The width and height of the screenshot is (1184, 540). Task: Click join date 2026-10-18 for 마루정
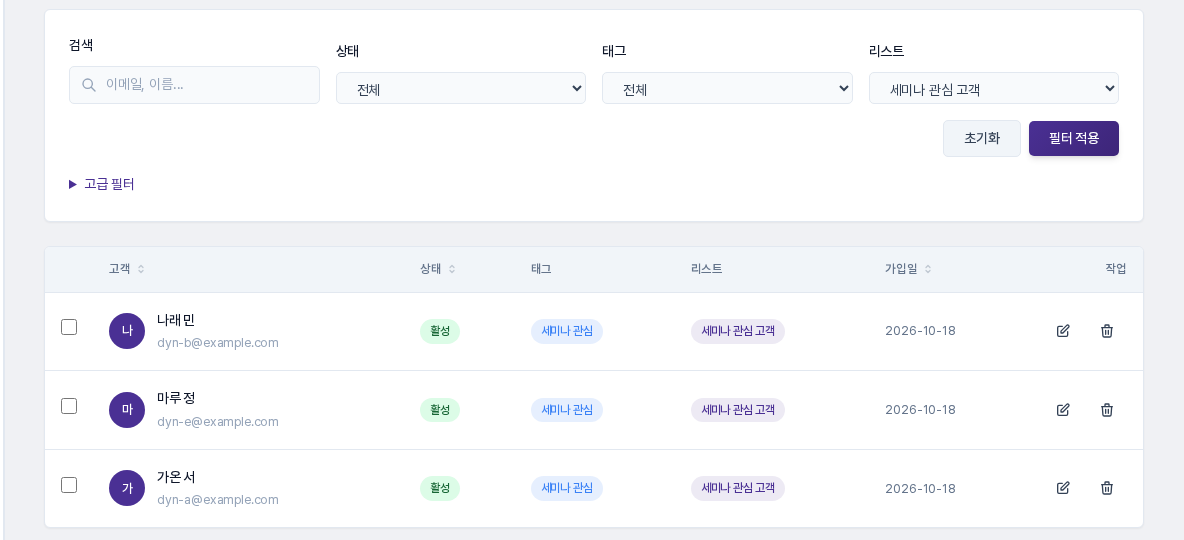pos(920,410)
